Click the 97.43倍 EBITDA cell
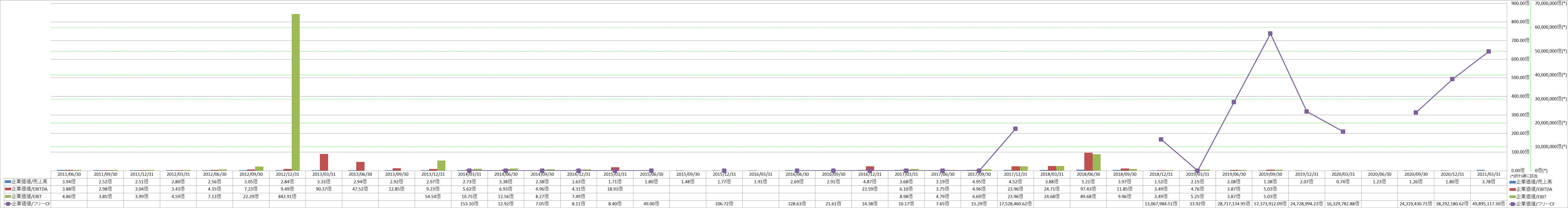1568x208 pixels. [1088, 189]
